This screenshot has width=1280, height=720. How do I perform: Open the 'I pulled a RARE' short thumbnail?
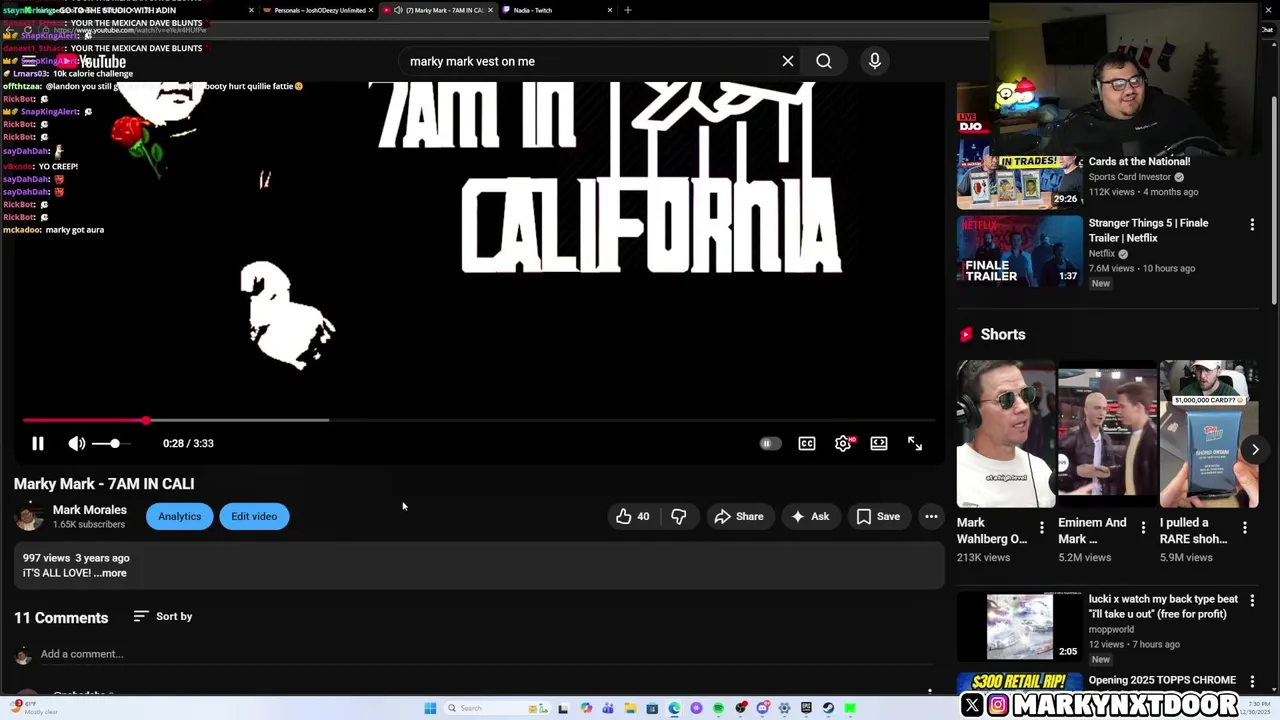pos(1208,434)
